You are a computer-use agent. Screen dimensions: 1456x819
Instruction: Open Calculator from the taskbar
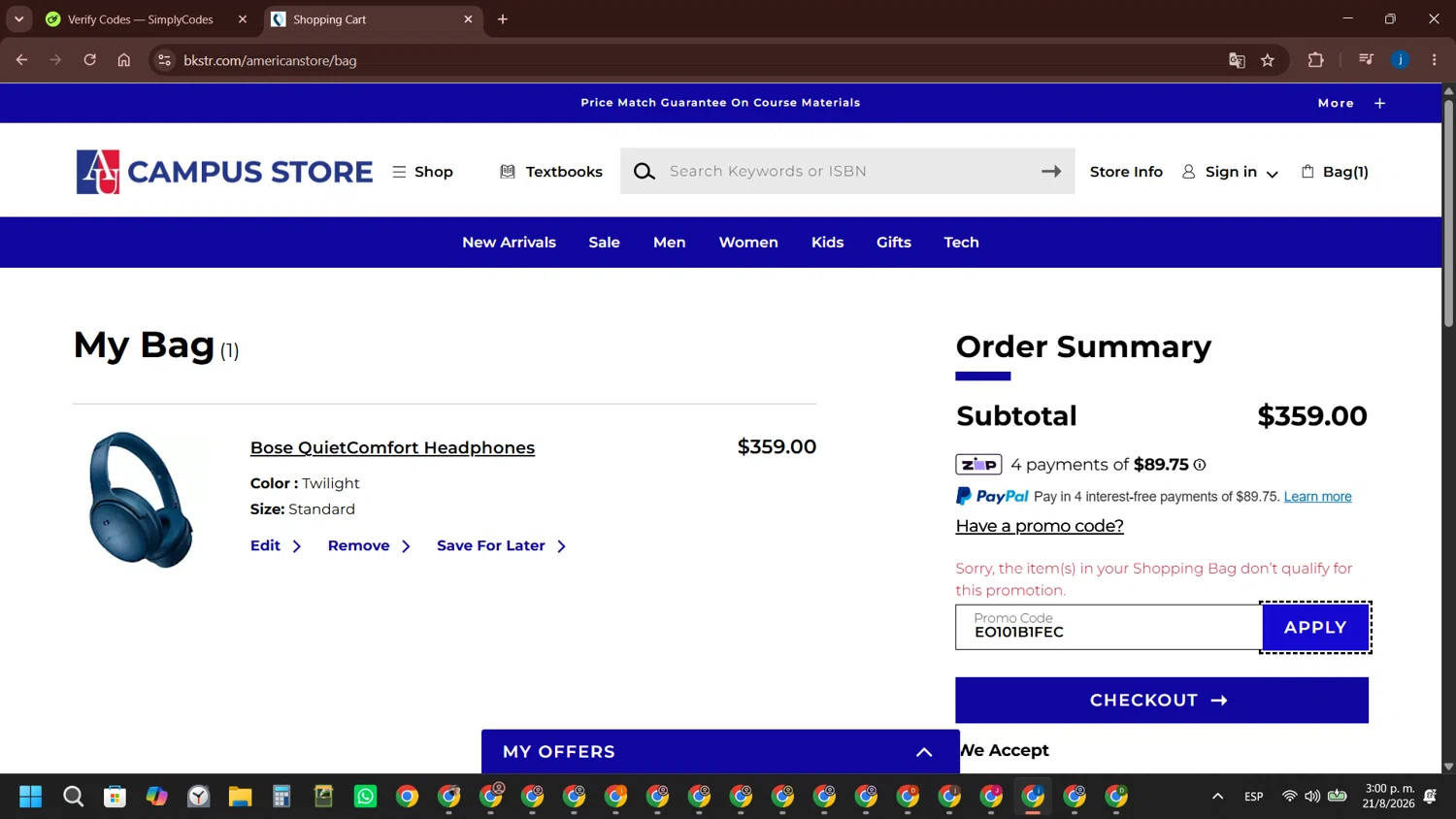(x=281, y=797)
